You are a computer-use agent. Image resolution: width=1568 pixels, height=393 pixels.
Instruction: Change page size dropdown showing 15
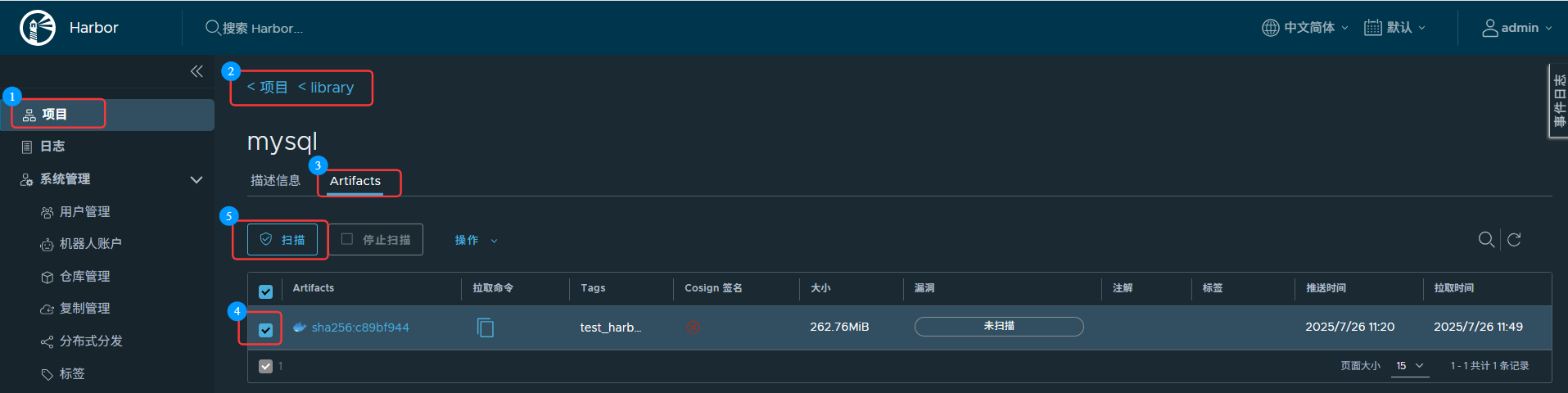1410,366
